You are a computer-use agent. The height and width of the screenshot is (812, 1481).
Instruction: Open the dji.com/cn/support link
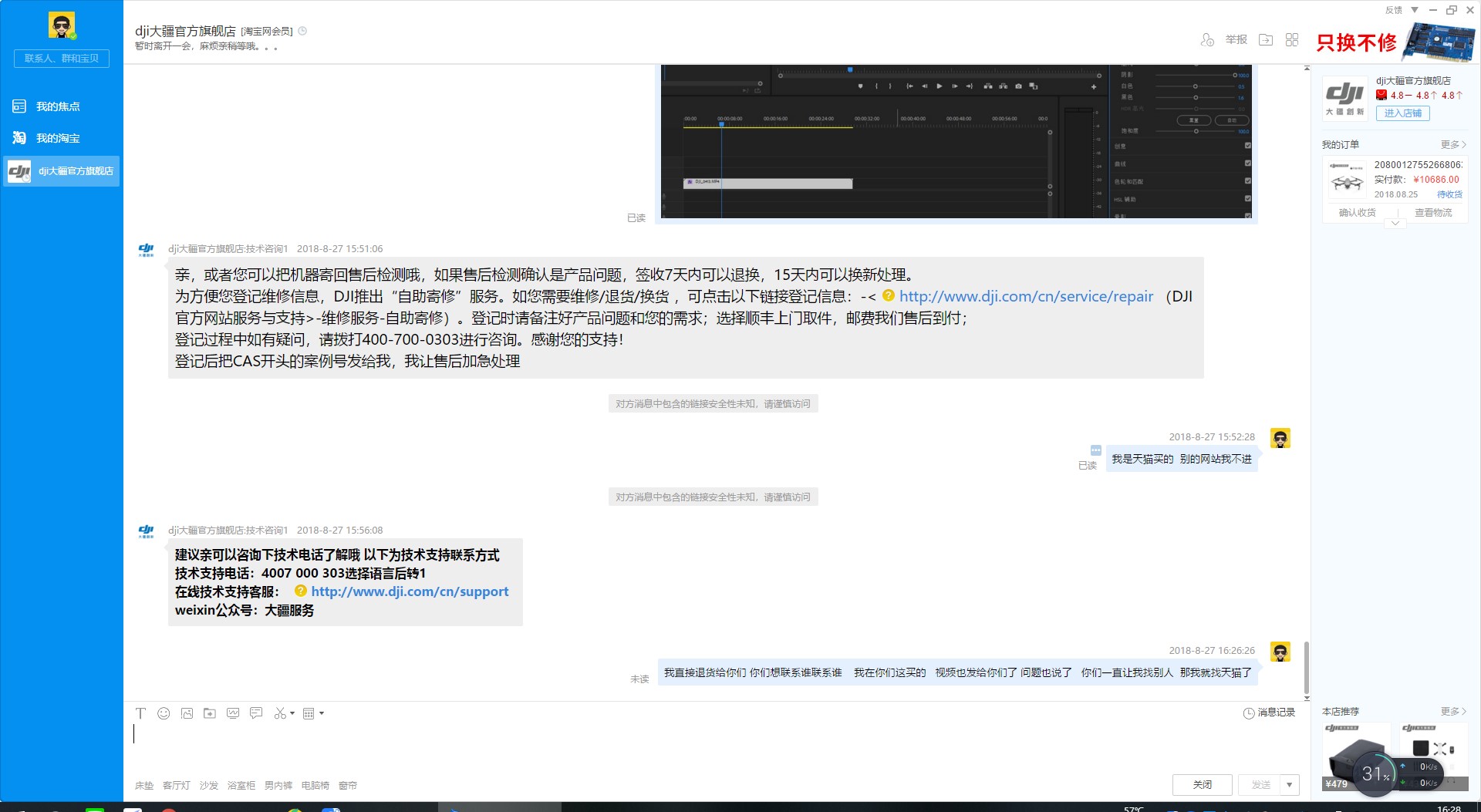point(410,591)
